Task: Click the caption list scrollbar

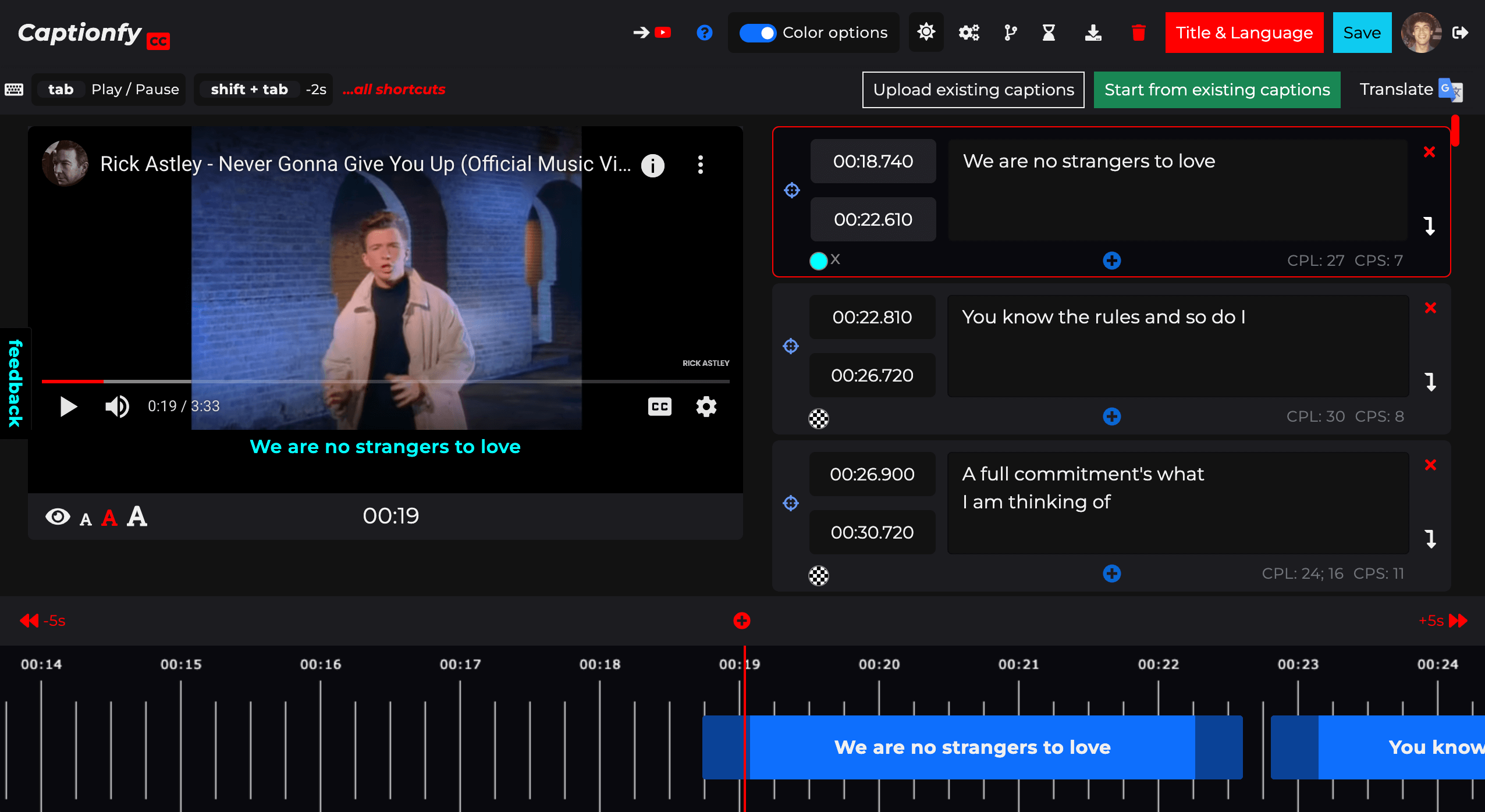Action: (x=1454, y=131)
